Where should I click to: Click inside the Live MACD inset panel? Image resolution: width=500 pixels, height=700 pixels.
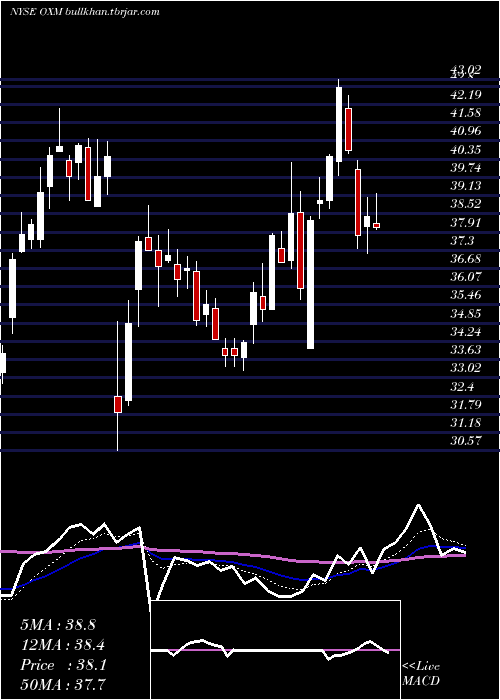pos(275,650)
